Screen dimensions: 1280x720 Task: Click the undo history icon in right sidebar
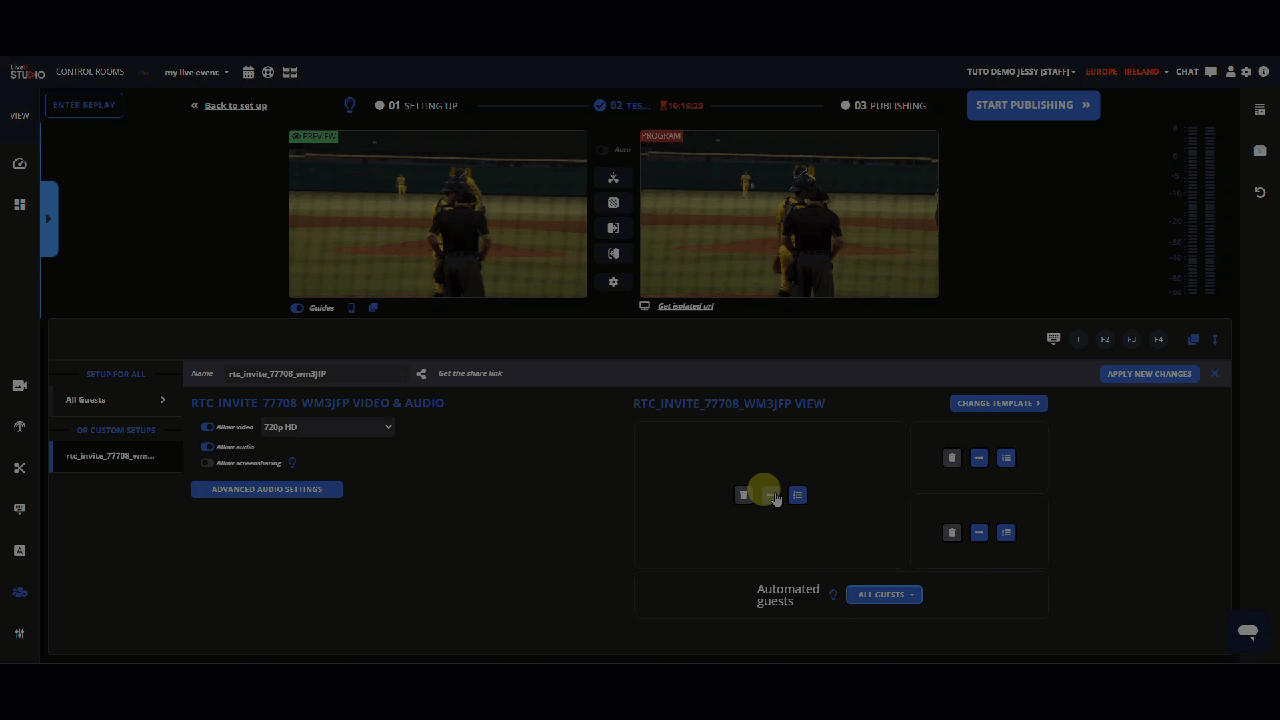pos(1260,192)
